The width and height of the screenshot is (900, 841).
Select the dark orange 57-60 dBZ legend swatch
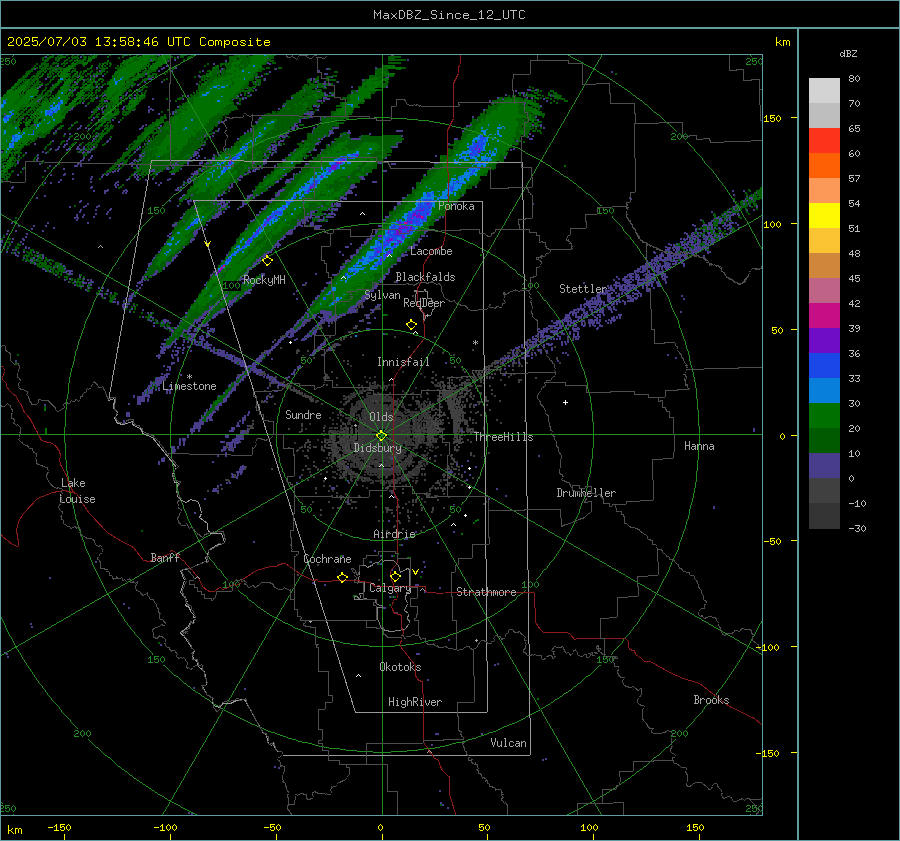(x=824, y=166)
